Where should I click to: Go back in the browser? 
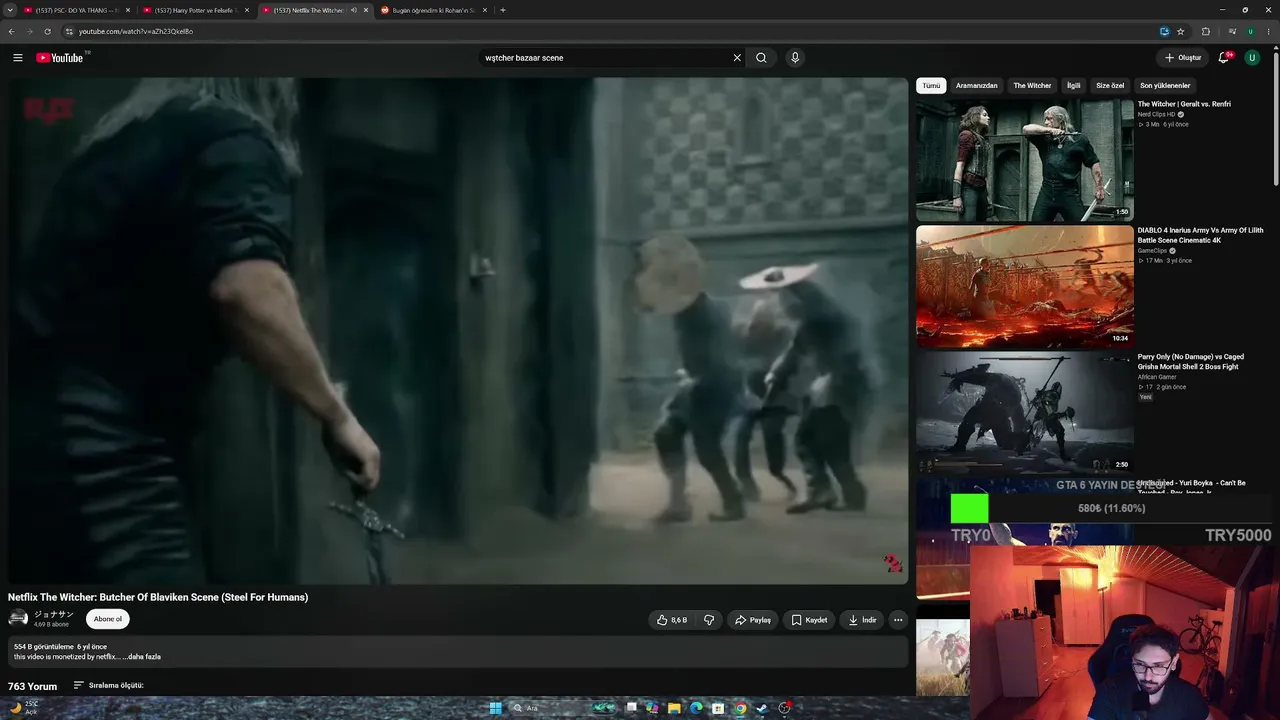(x=11, y=31)
